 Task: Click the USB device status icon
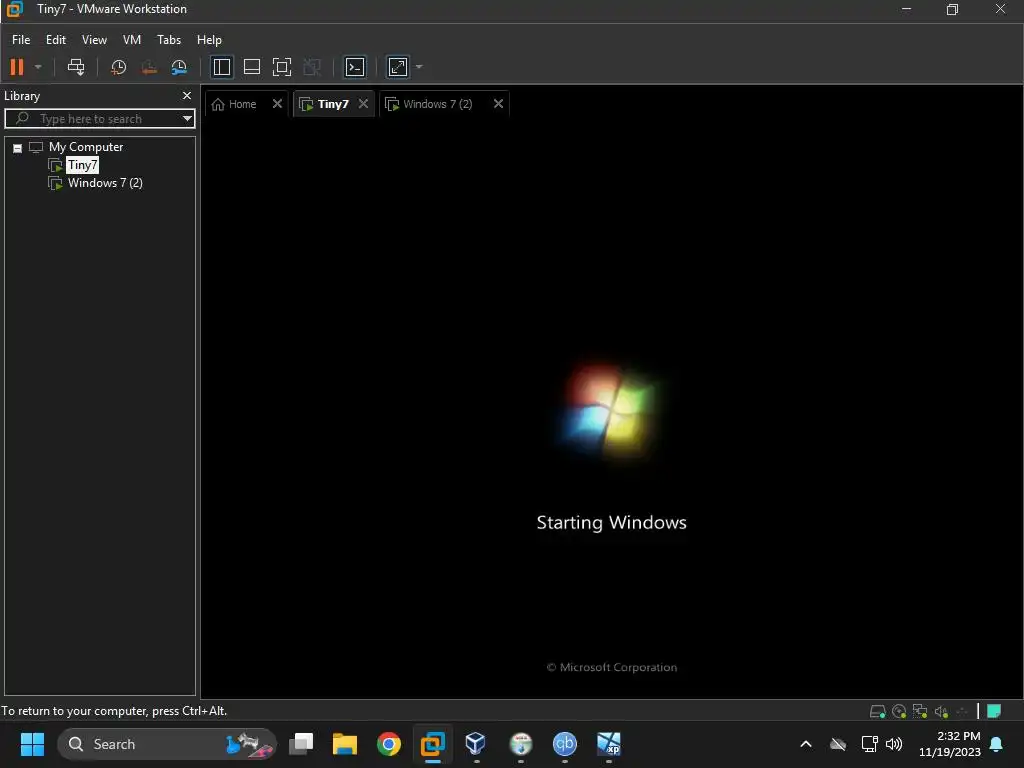(x=961, y=711)
